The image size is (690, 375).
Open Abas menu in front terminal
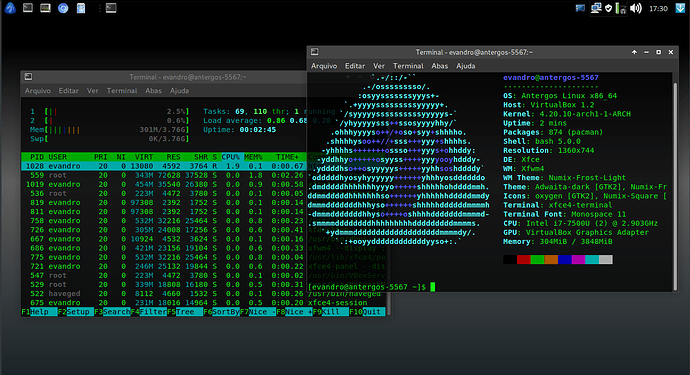point(440,66)
